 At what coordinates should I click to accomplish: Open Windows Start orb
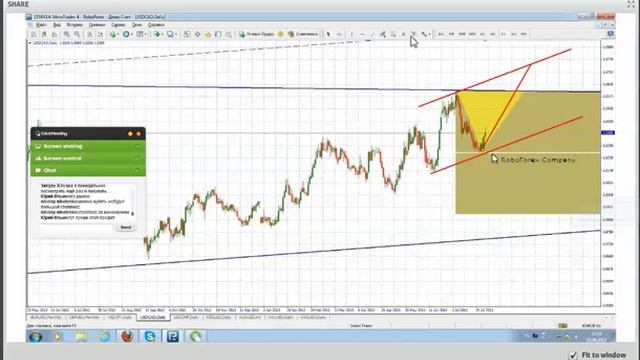(36, 337)
